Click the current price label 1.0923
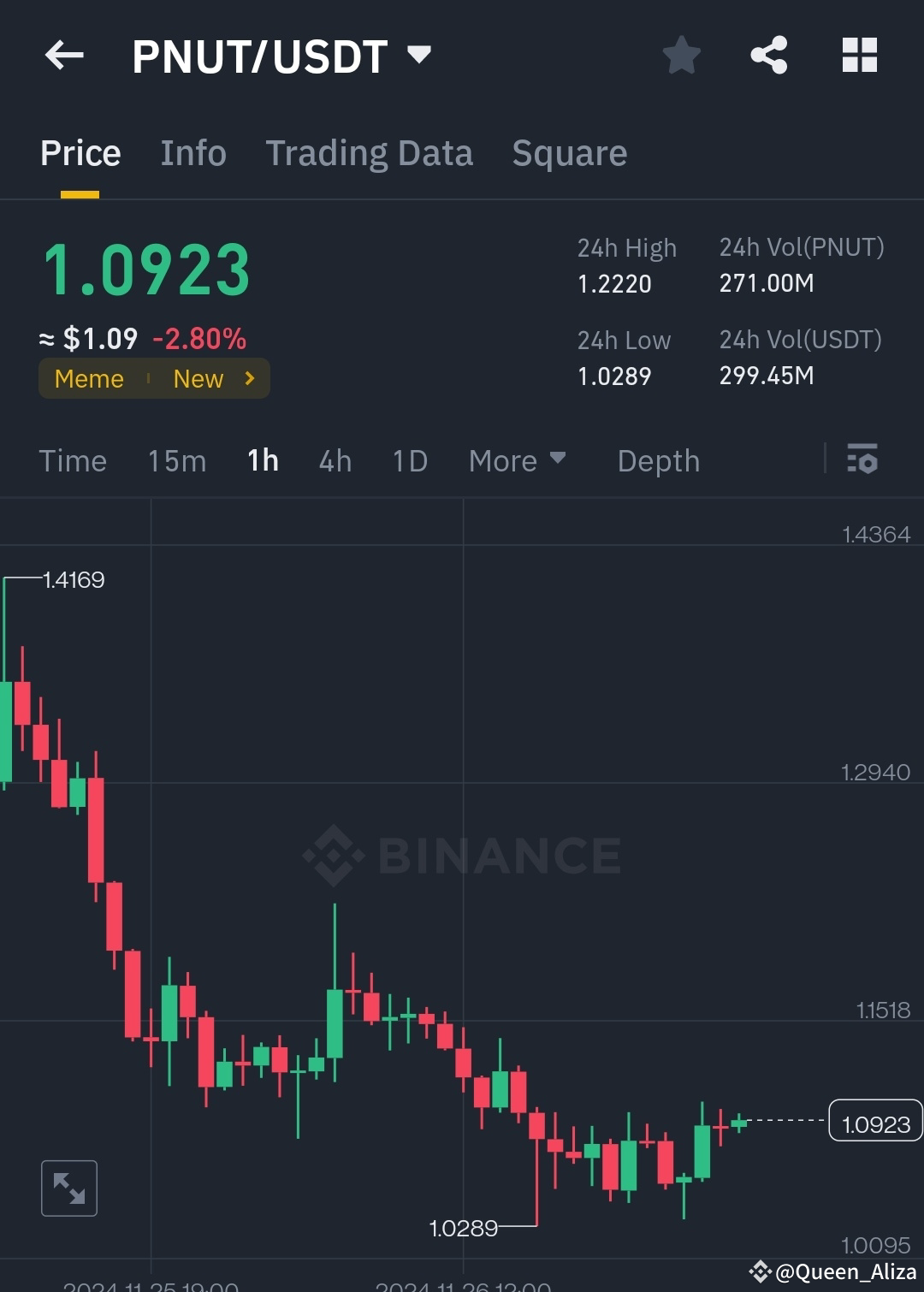The image size is (924, 1292). coord(874,1123)
